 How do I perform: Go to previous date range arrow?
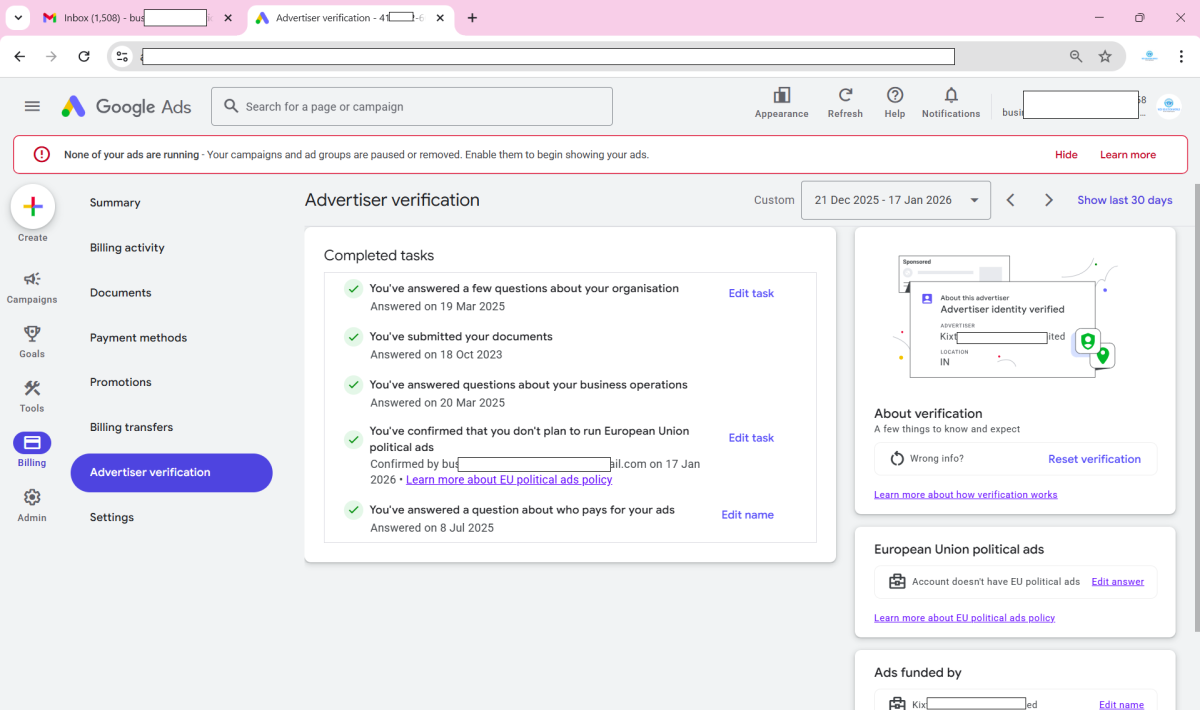1010,200
